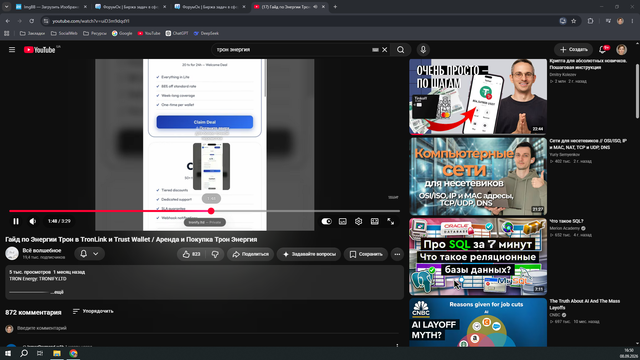Open the Windows Start menu
The width and height of the screenshot is (640, 360).
8,353
